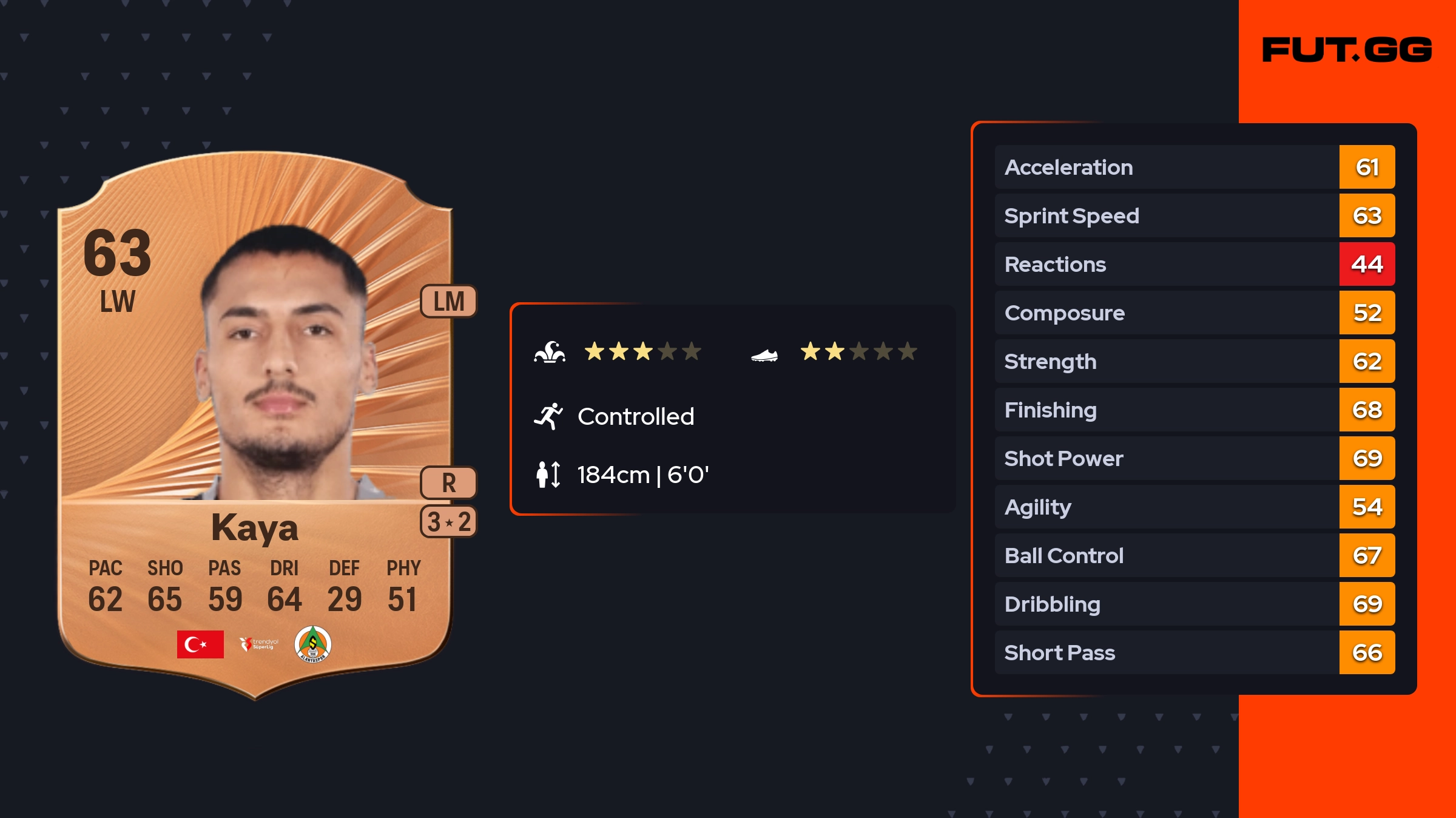Click the R preferred foot badge
Image resolution: width=1456 pixels, height=818 pixels.
tap(449, 483)
